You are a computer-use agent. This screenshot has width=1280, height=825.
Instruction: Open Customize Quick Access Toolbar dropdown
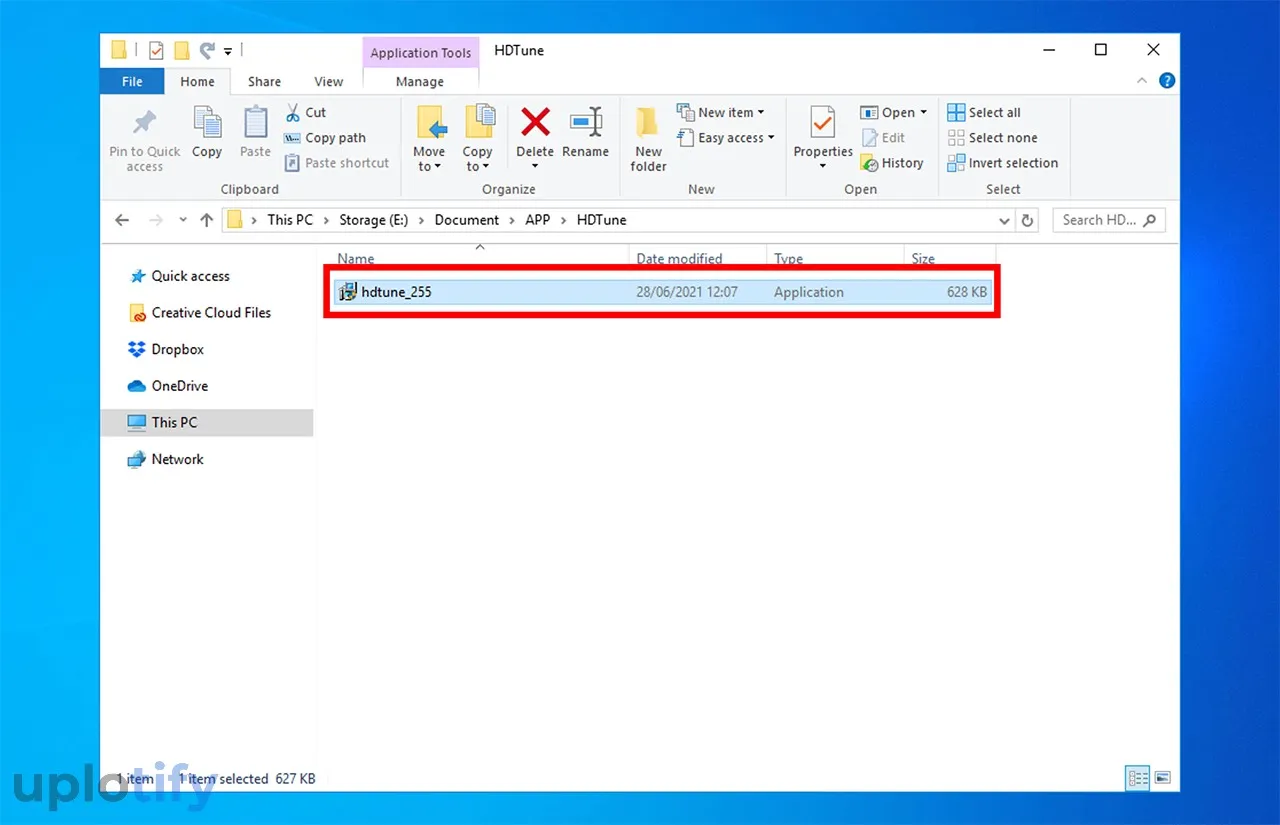click(x=228, y=50)
